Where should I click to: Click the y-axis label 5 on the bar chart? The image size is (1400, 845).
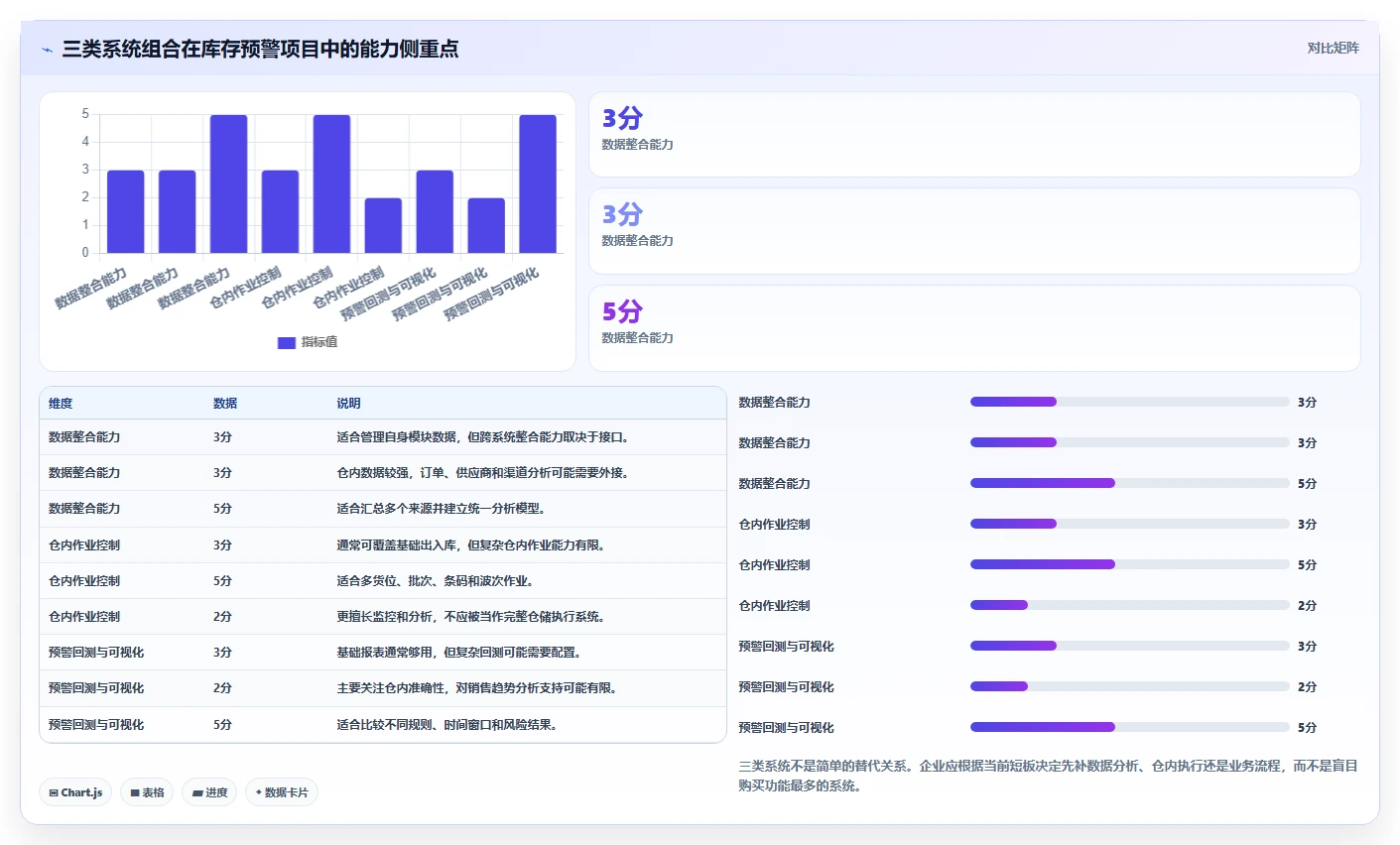point(85,114)
